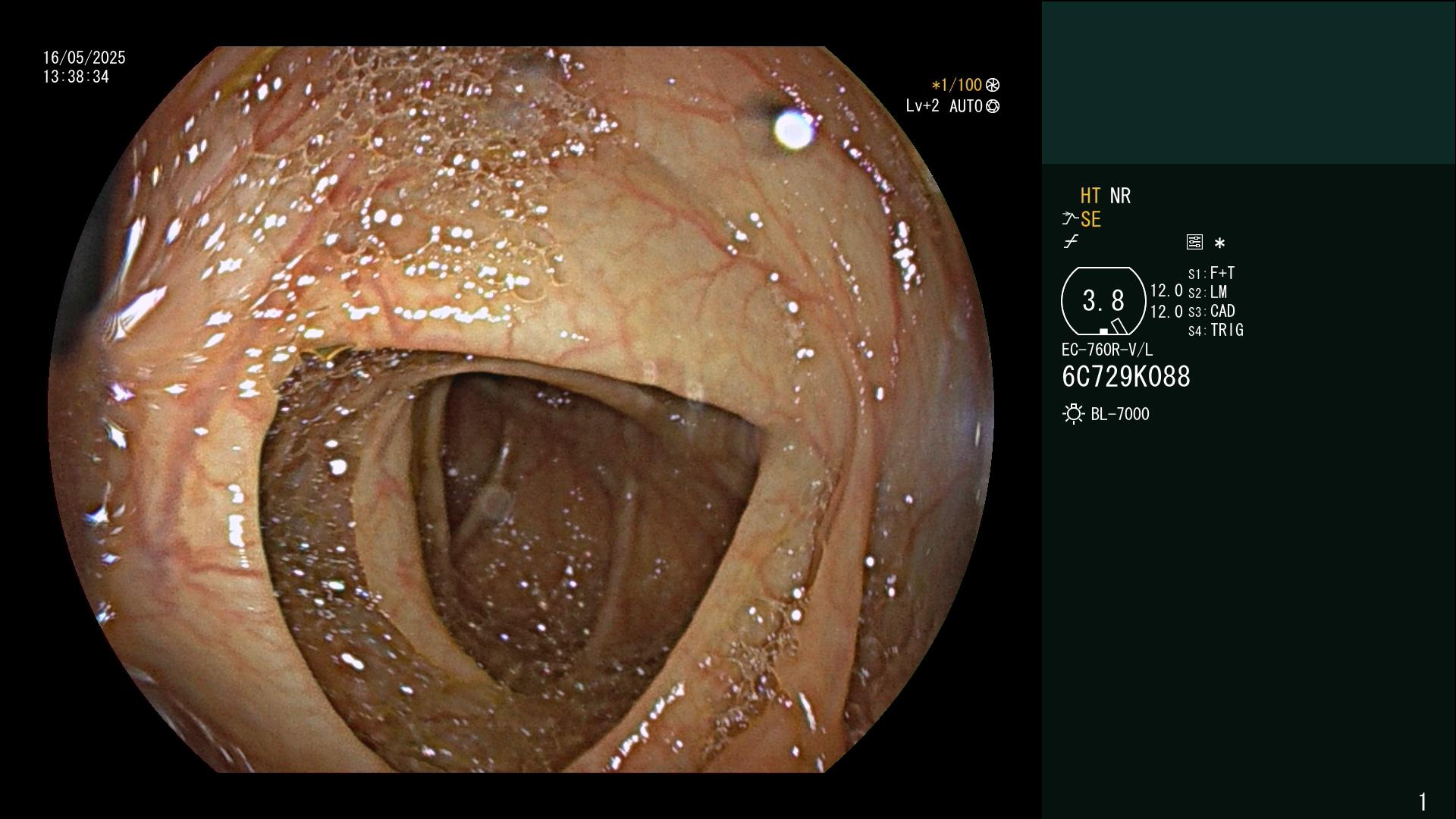The image size is (1456, 819).
Task: Click the S4: TRIG switch assignment
Action: click(x=1216, y=331)
